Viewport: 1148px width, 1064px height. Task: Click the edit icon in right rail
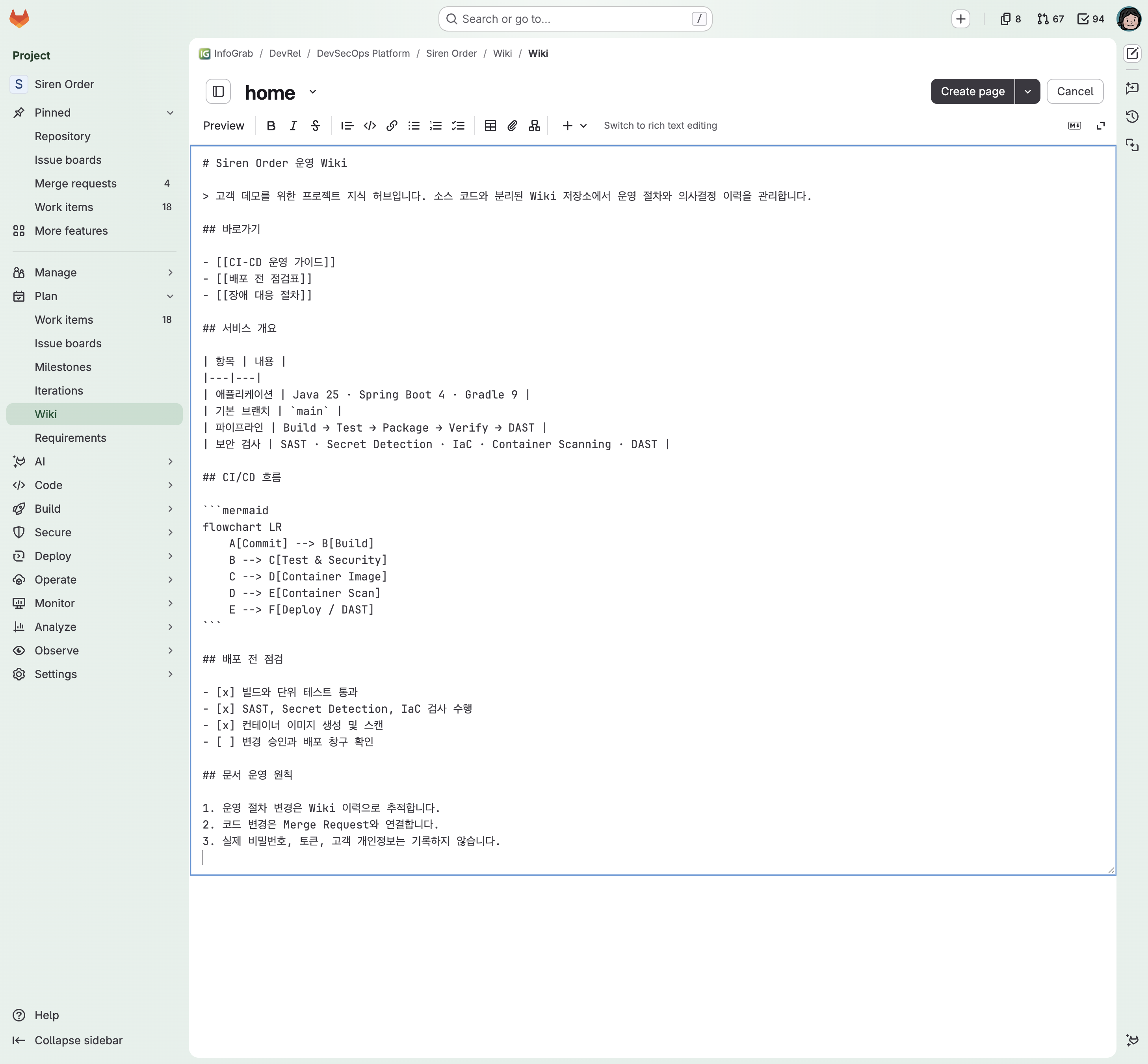[1133, 54]
